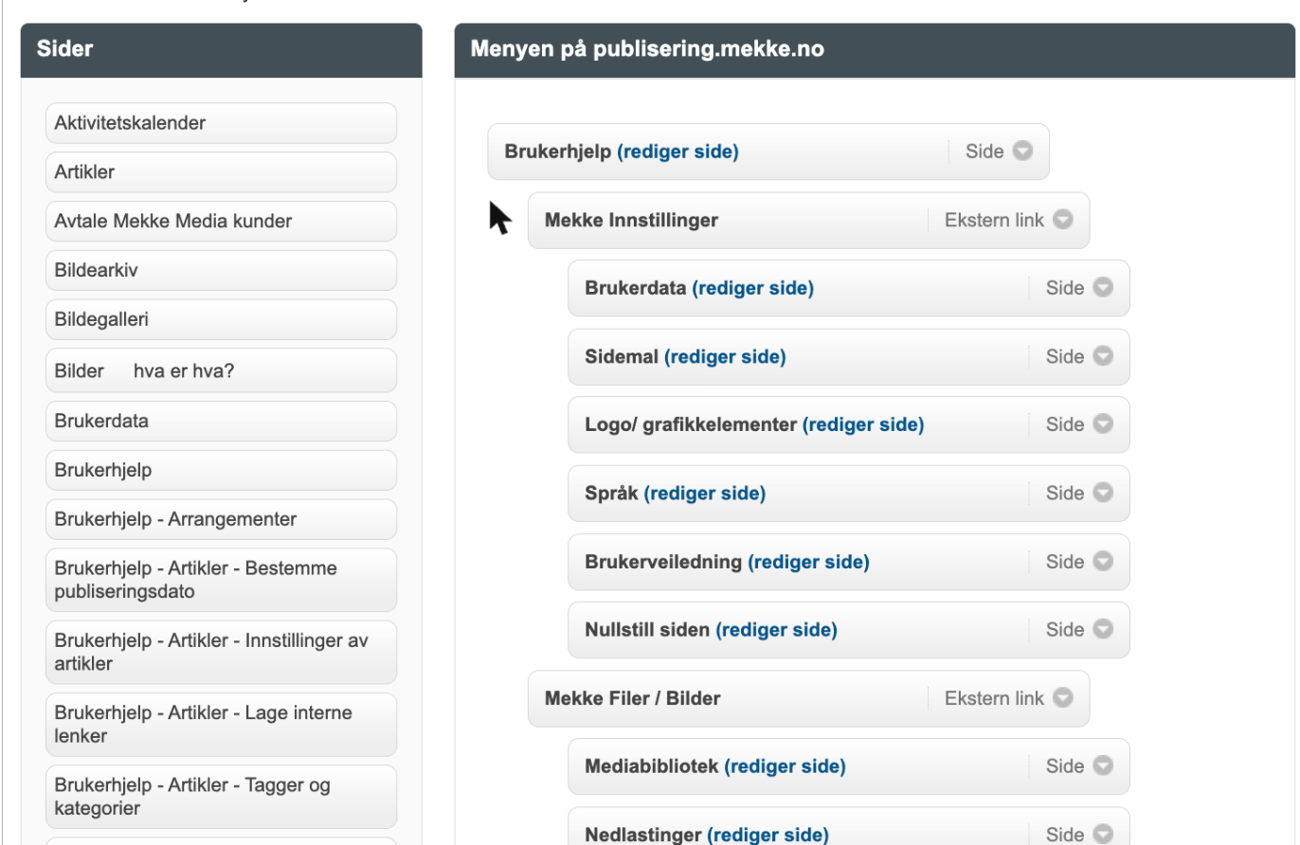Click the 'Sider' panel header
Image resolution: width=1300 pixels, height=845 pixels.
coord(221,50)
